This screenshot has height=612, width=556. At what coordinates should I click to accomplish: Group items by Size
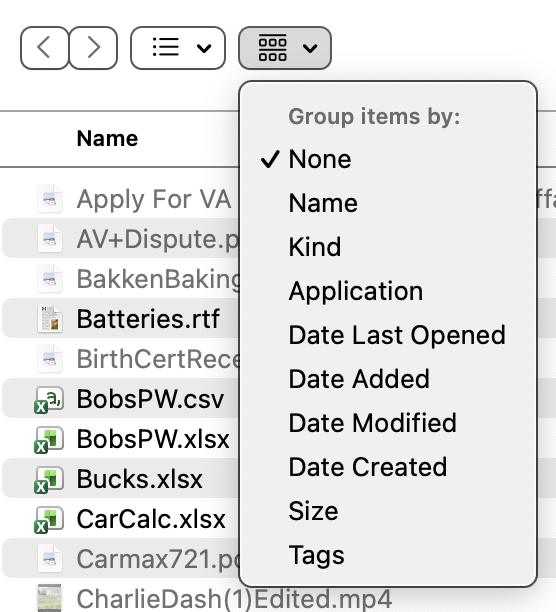pyautogui.click(x=313, y=511)
